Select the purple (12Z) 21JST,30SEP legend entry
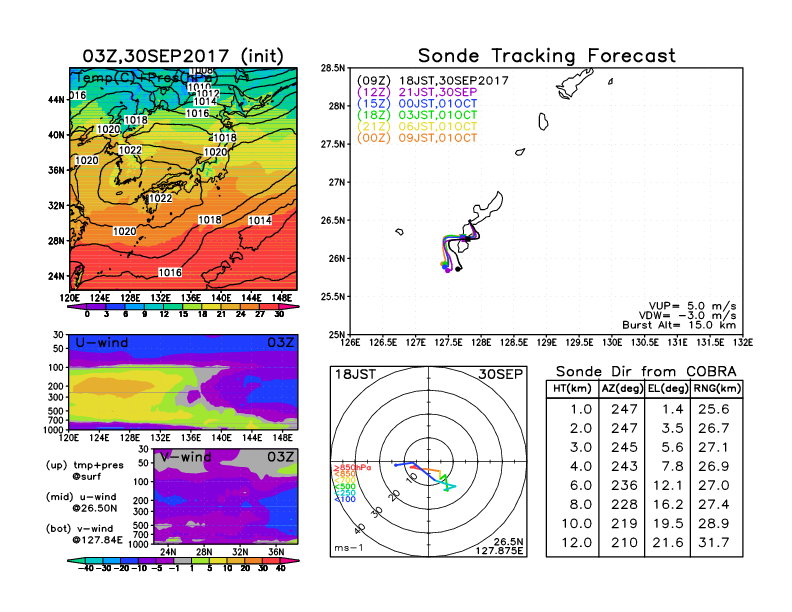The width and height of the screenshot is (792, 612). click(417, 92)
